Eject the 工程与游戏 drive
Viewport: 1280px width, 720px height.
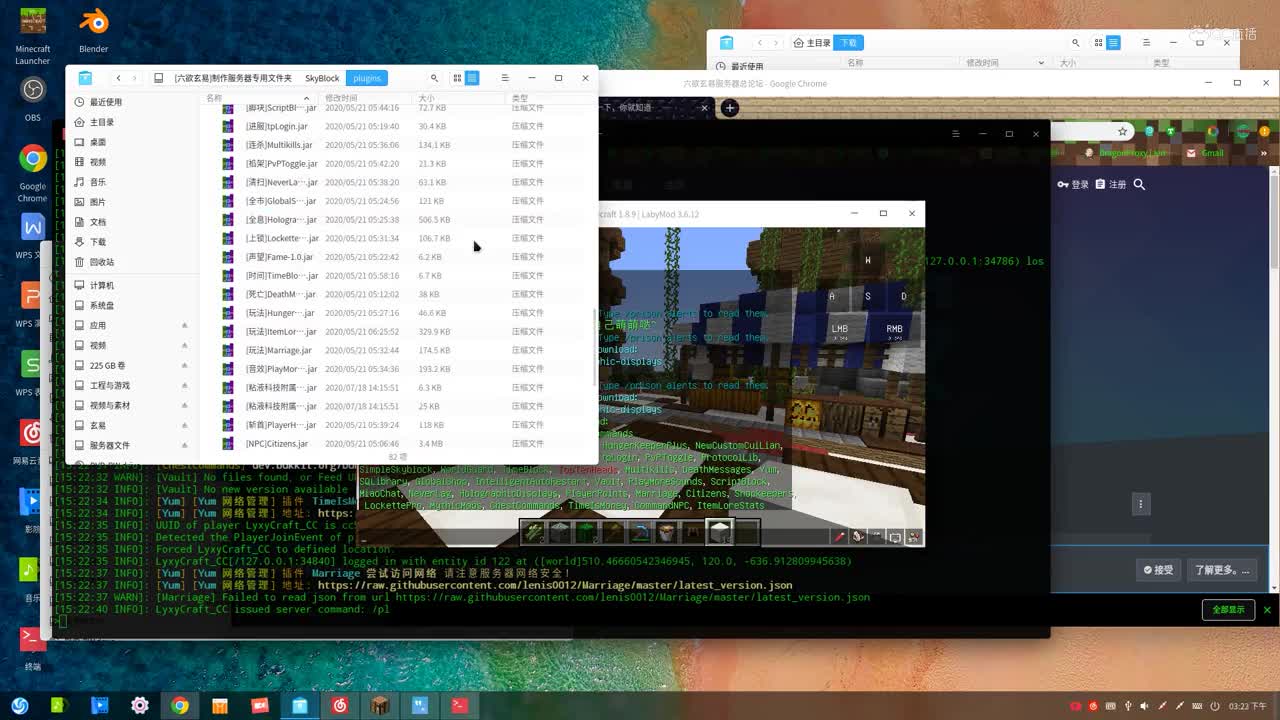coord(184,385)
